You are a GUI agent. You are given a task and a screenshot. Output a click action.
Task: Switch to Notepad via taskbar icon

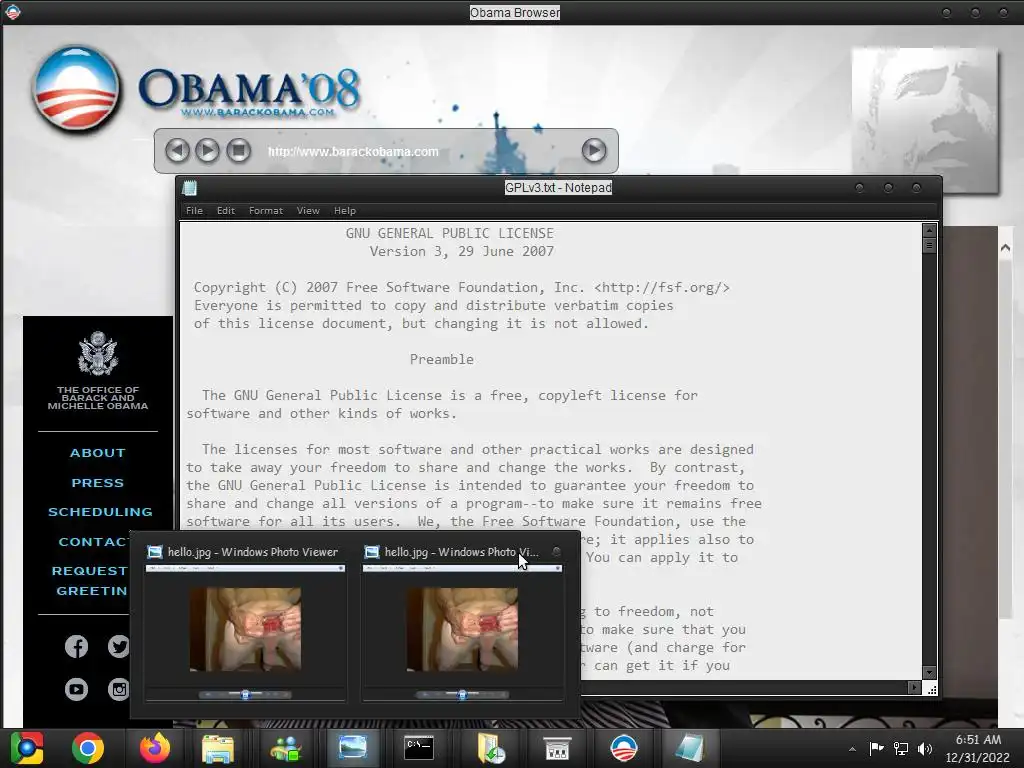click(690, 748)
